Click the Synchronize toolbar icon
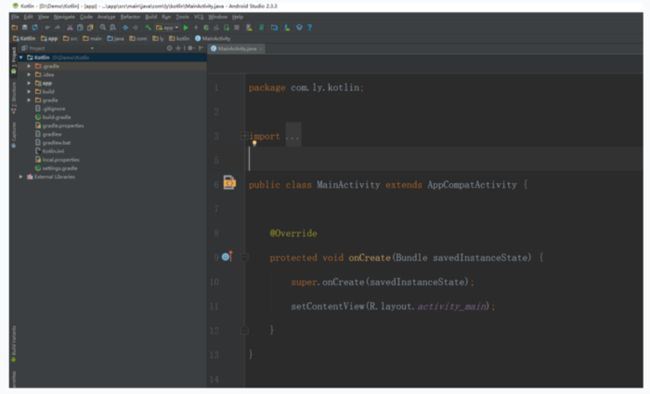Viewport: 650px width, 394px height. (35, 28)
